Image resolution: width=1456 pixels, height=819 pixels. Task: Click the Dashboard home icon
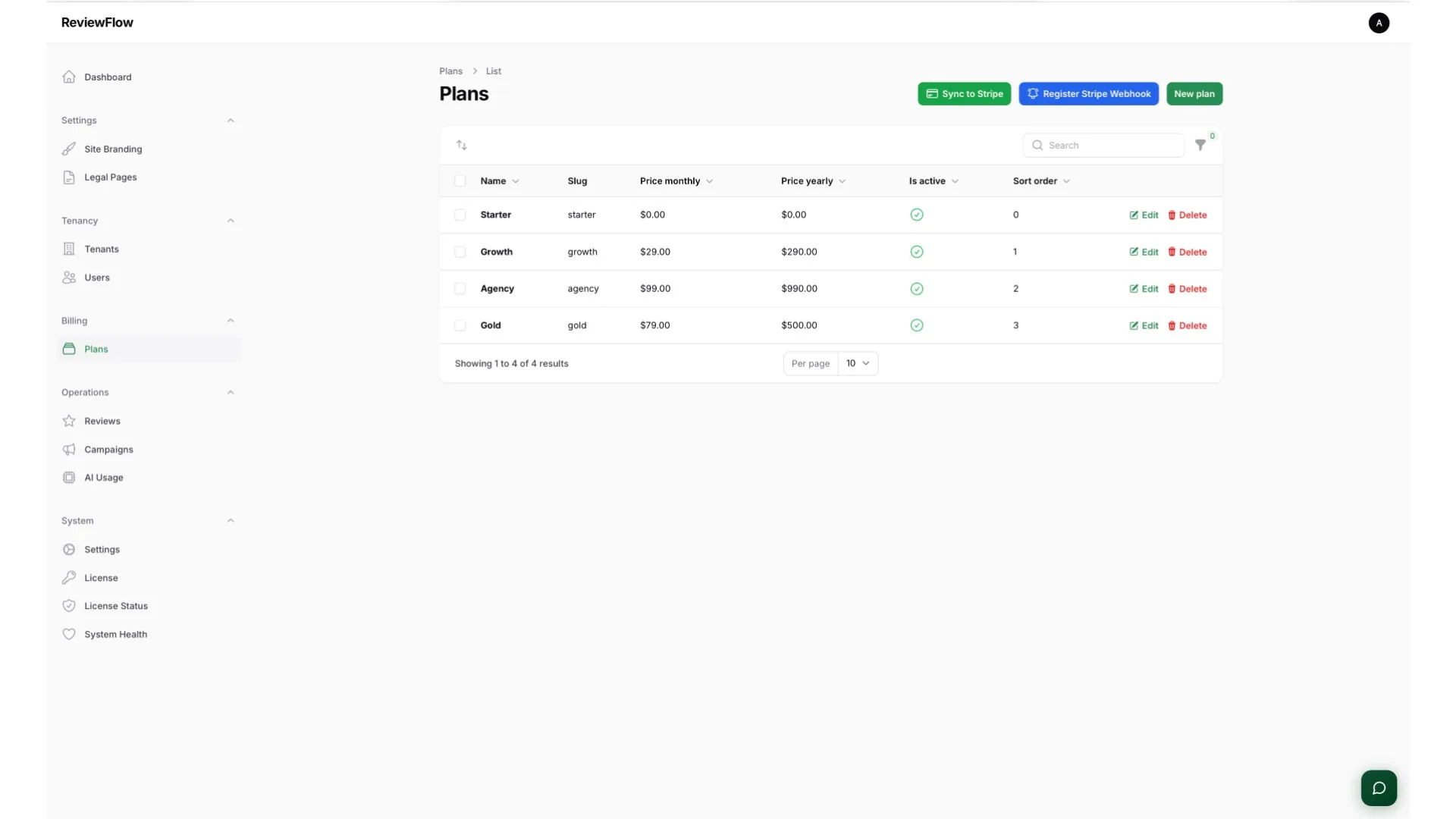coord(69,77)
